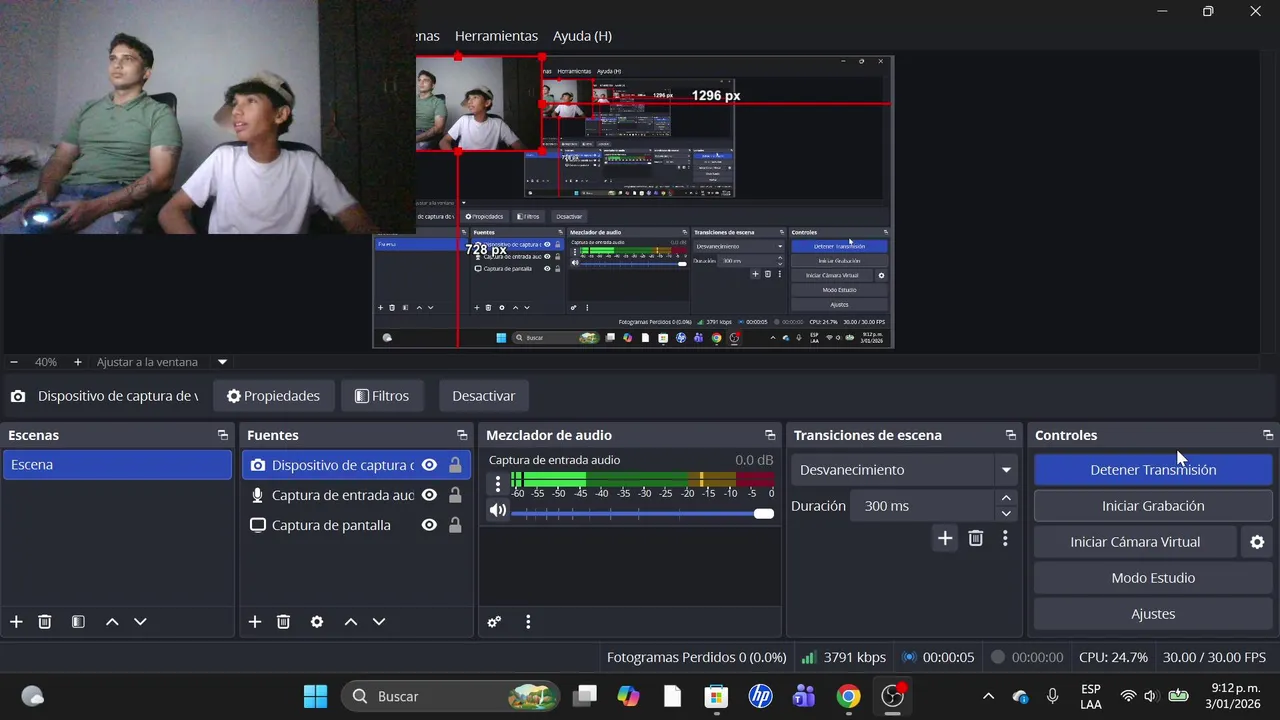The width and height of the screenshot is (1280, 720).
Task: Open preview scaling dropdown arrow
Action: (222, 362)
